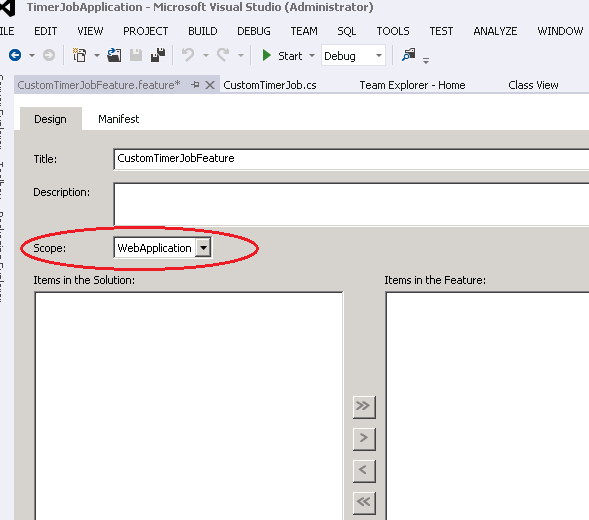The height and width of the screenshot is (520, 589).
Task: Open the TEAM menu
Action: [x=304, y=31]
